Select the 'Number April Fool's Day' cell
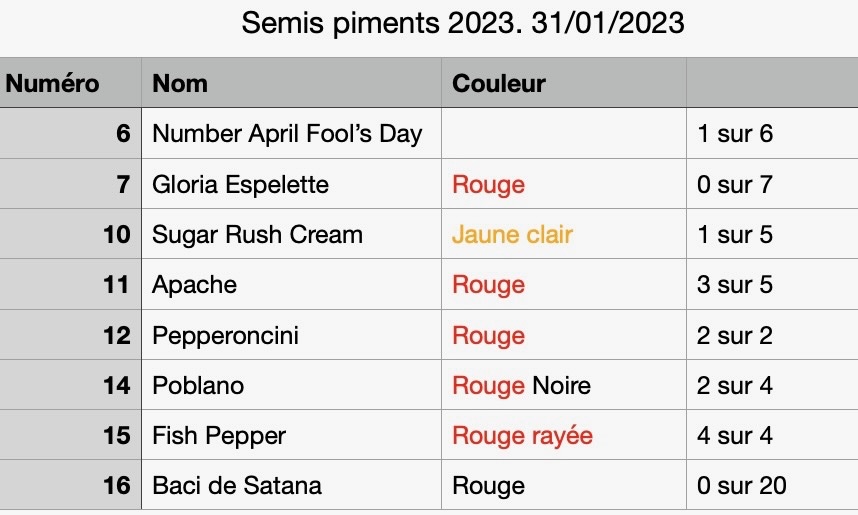858x515 pixels. click(291, 134)
